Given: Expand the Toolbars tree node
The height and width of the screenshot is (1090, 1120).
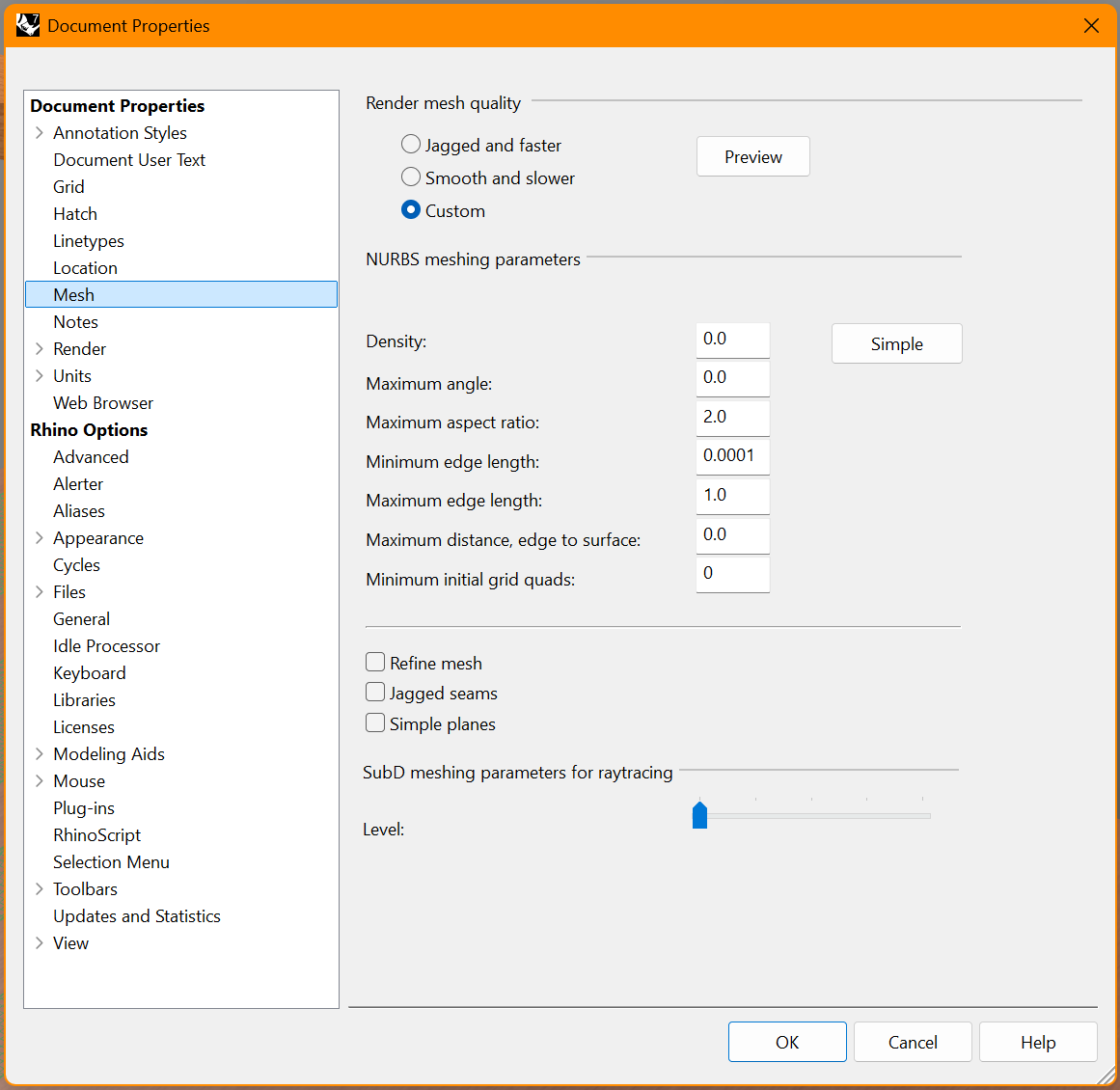Looking at the screenshot, I should coord(40,889).
